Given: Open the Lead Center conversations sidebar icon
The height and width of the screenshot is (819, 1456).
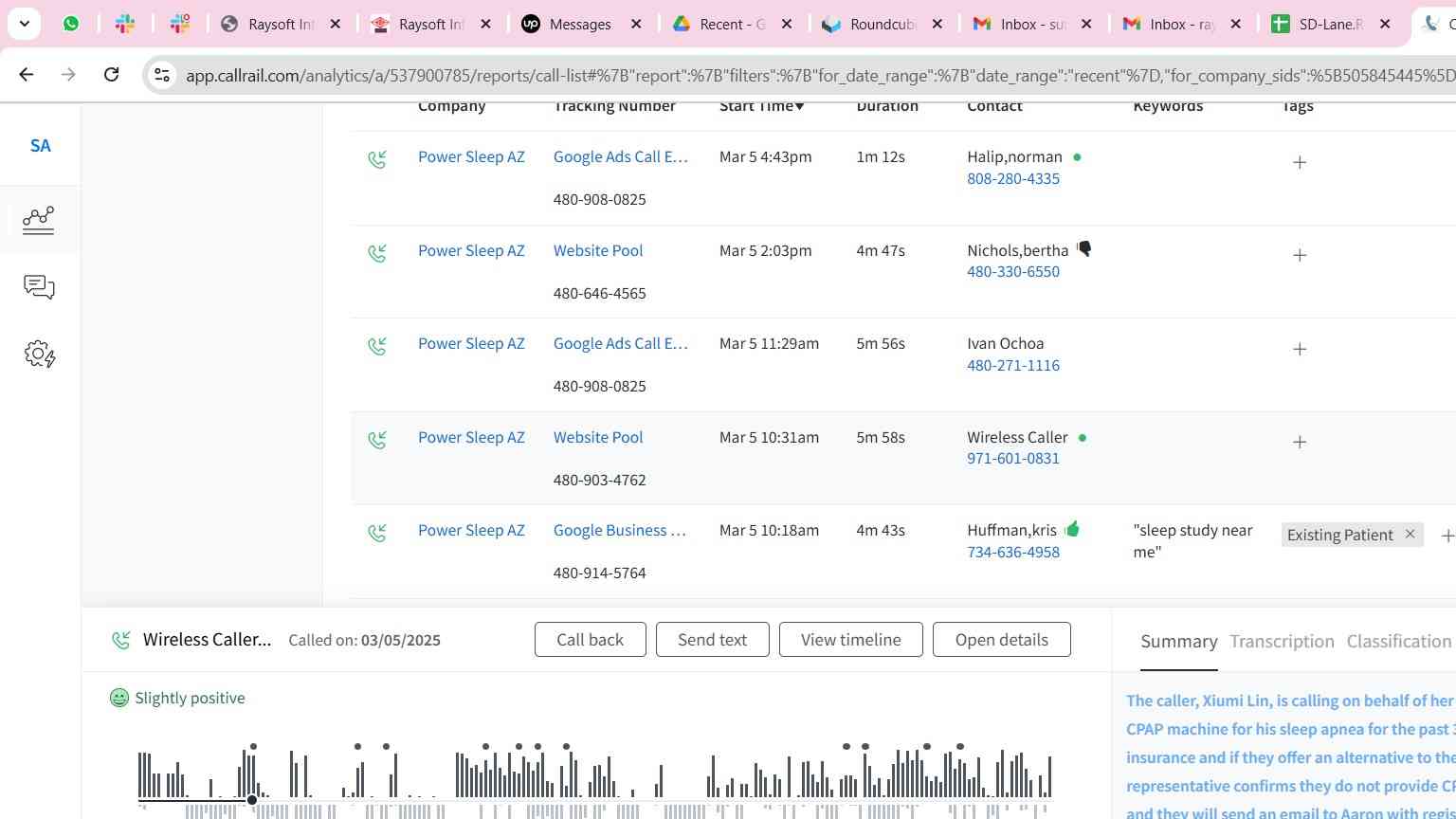Looking at the screenshot, I should (x=39, y=287).
